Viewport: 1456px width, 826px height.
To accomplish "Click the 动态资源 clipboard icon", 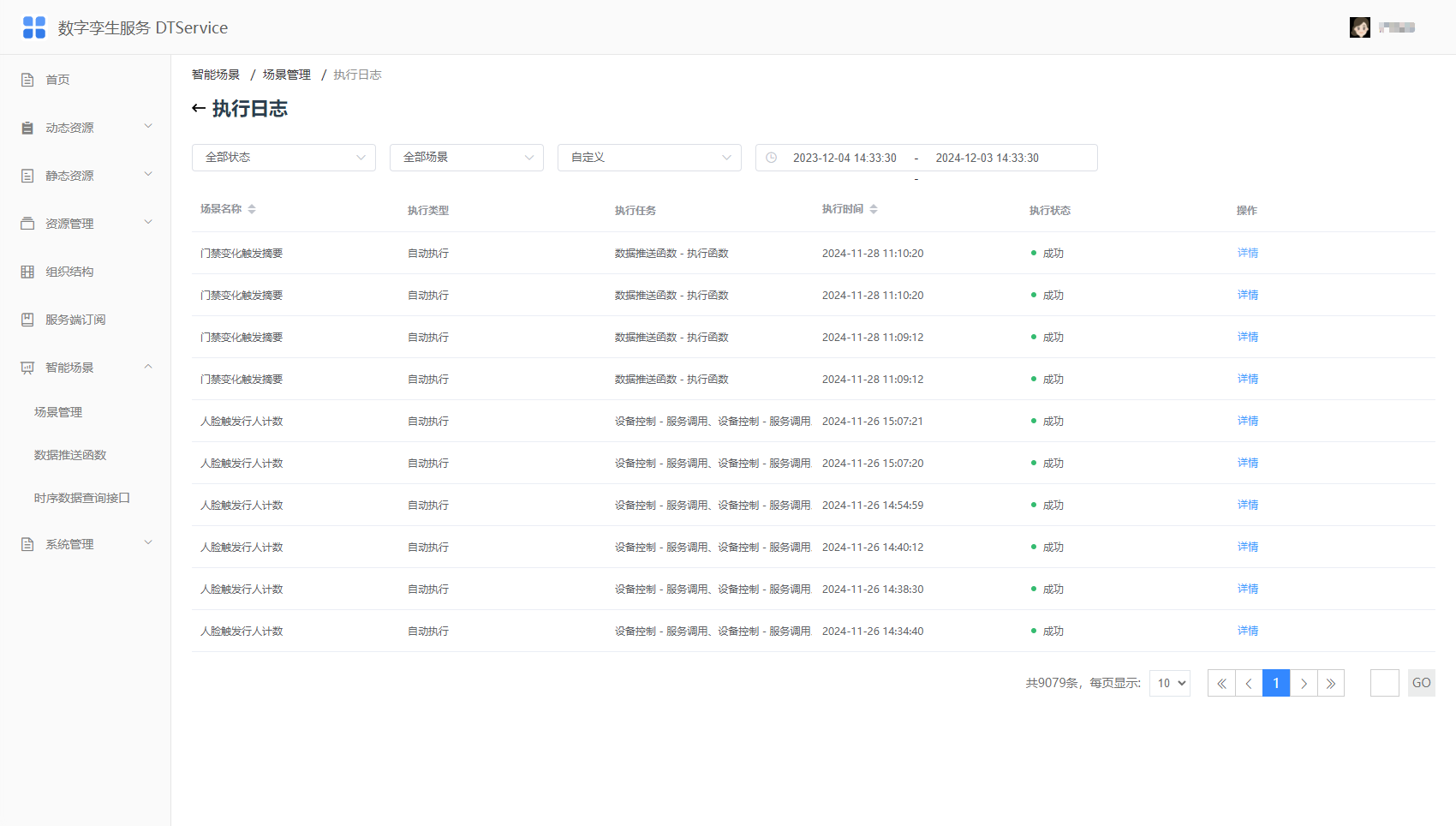I will tap(27, 128).
